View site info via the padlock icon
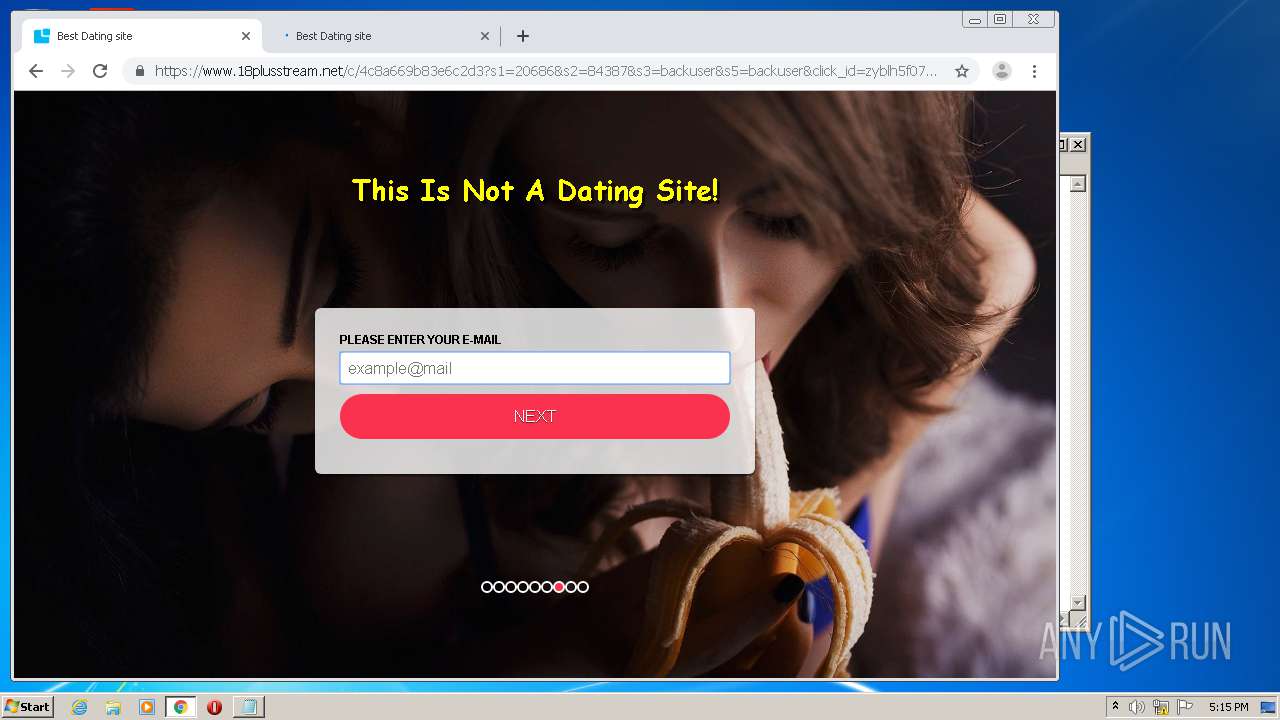 (x=140, y=71)
